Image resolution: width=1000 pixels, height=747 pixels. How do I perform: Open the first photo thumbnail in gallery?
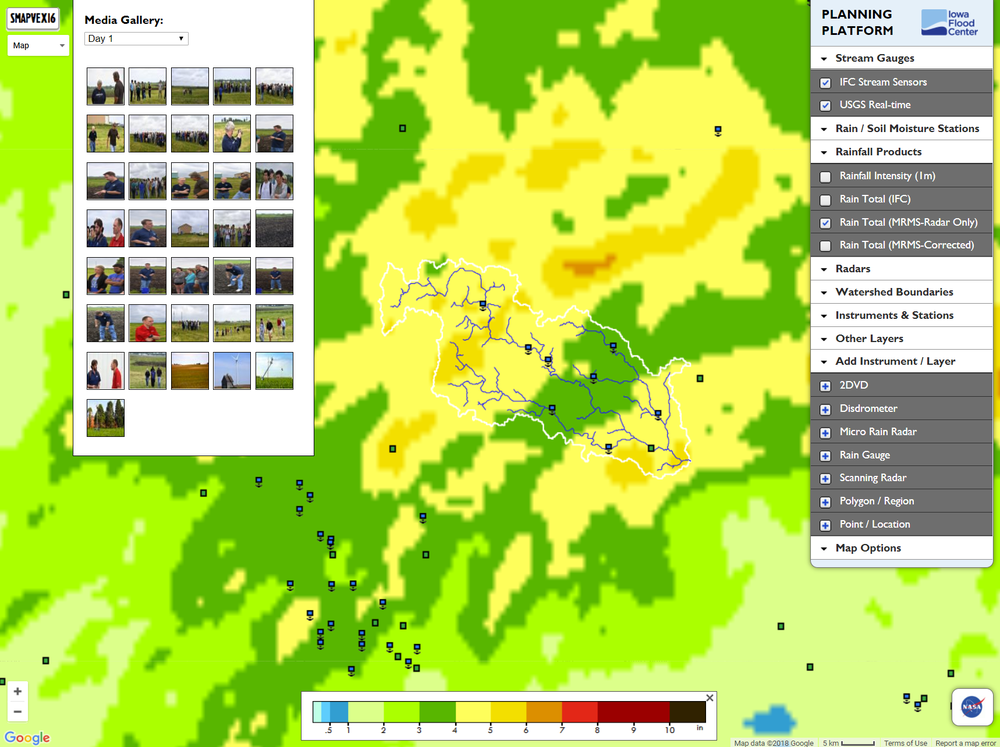click(x=105, y=86)
